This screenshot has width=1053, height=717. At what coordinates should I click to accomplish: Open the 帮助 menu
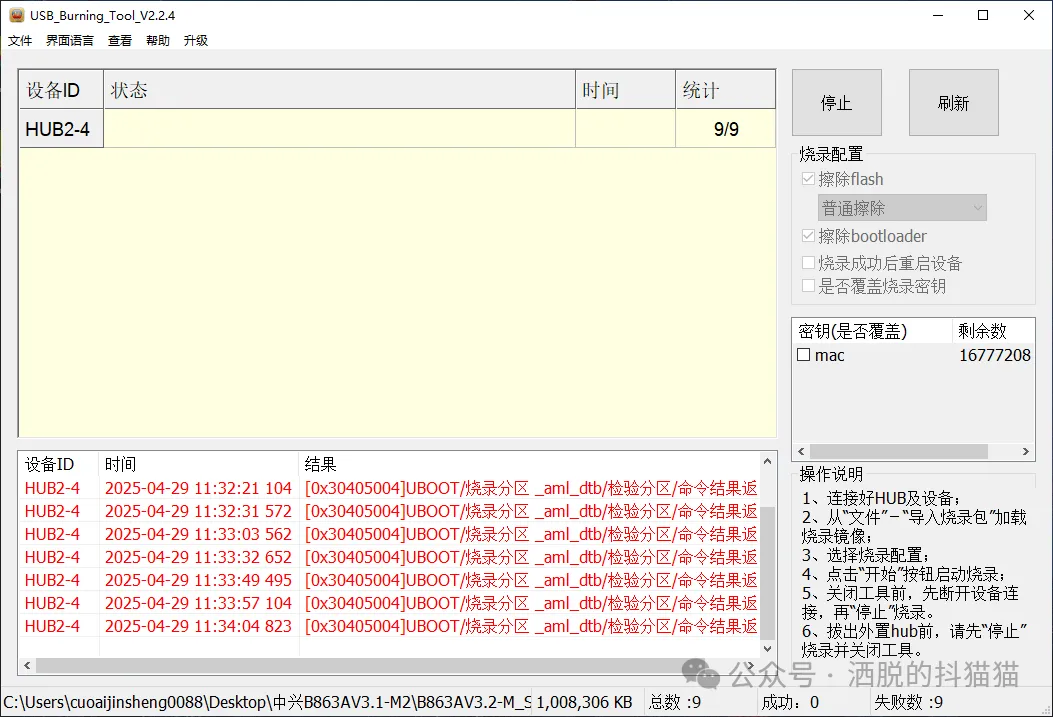[158, 40]
